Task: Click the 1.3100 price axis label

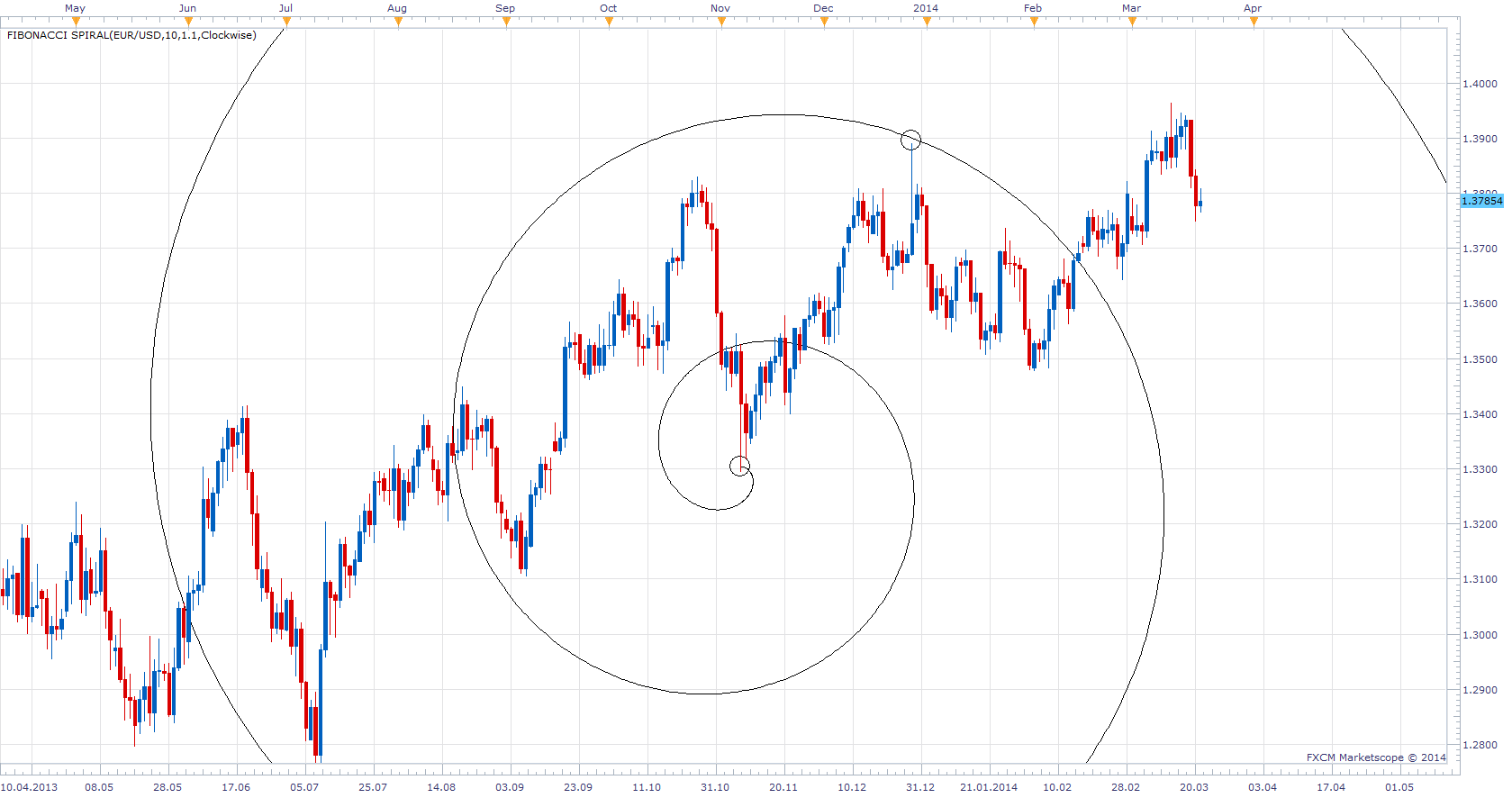Action: pos(1480,579)
